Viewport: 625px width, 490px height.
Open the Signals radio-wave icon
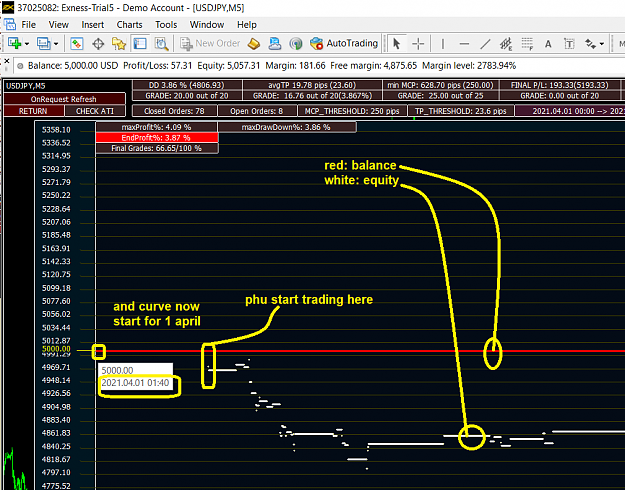coord(296,43)
